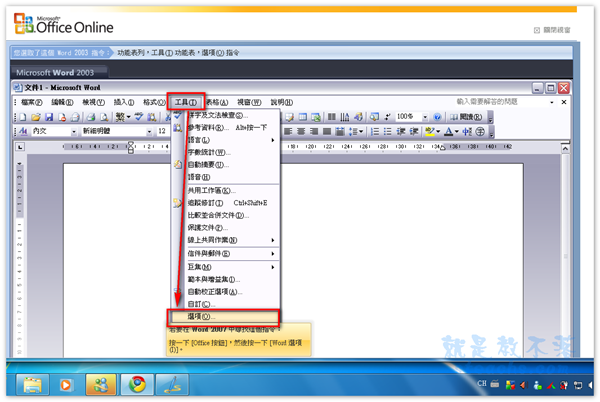Open the Style 內文 dropdown
600x402 pixels.
coord(73,132)
